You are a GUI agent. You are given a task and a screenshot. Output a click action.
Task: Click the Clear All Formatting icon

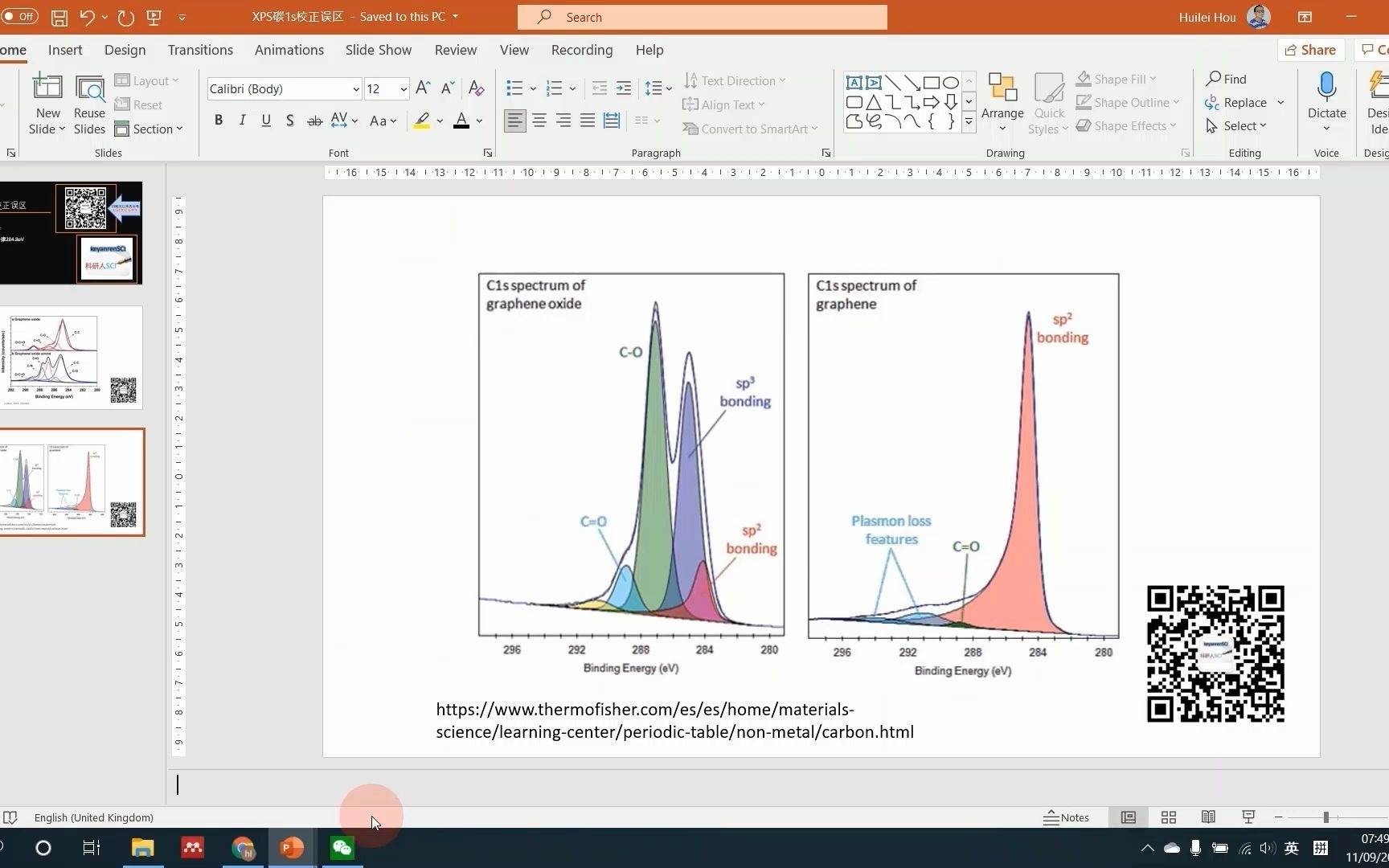(x=476, y=88)
